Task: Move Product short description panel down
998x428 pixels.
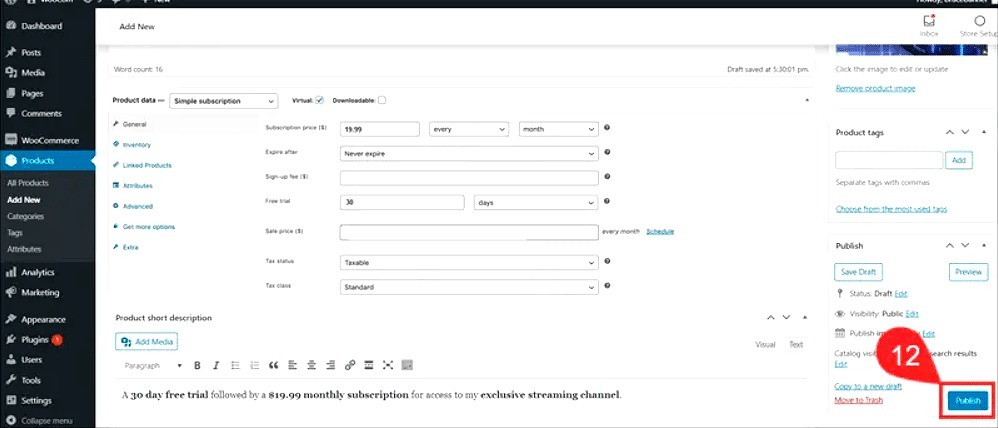Action: point(787,317)
